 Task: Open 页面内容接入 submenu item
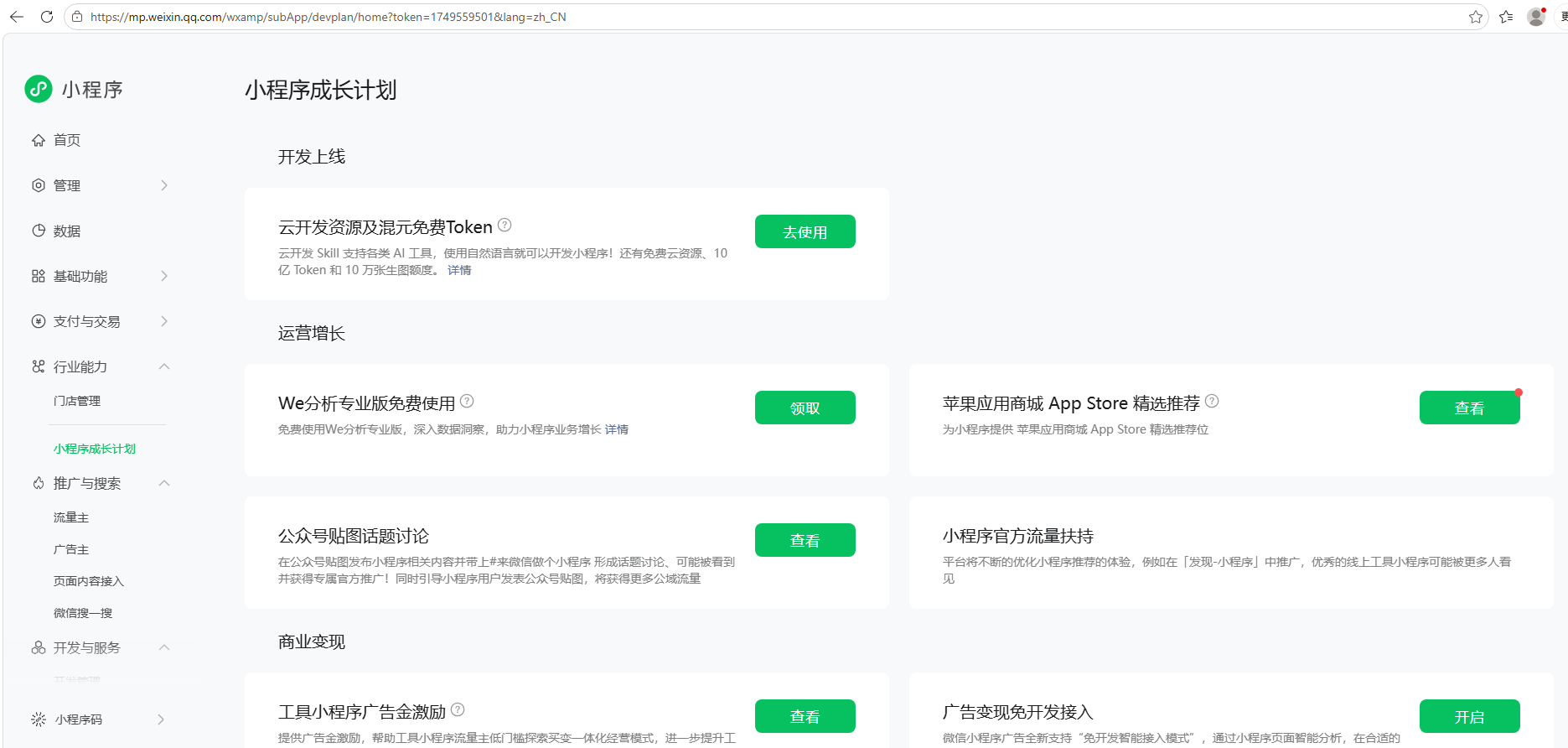89,581
